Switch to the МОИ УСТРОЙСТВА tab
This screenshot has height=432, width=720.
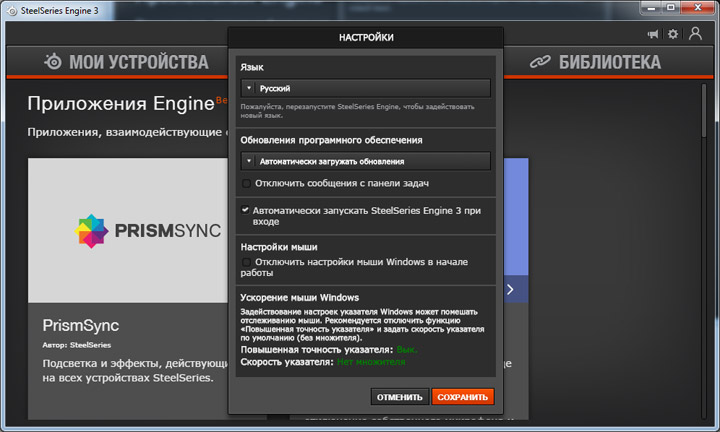pos(126,62)
